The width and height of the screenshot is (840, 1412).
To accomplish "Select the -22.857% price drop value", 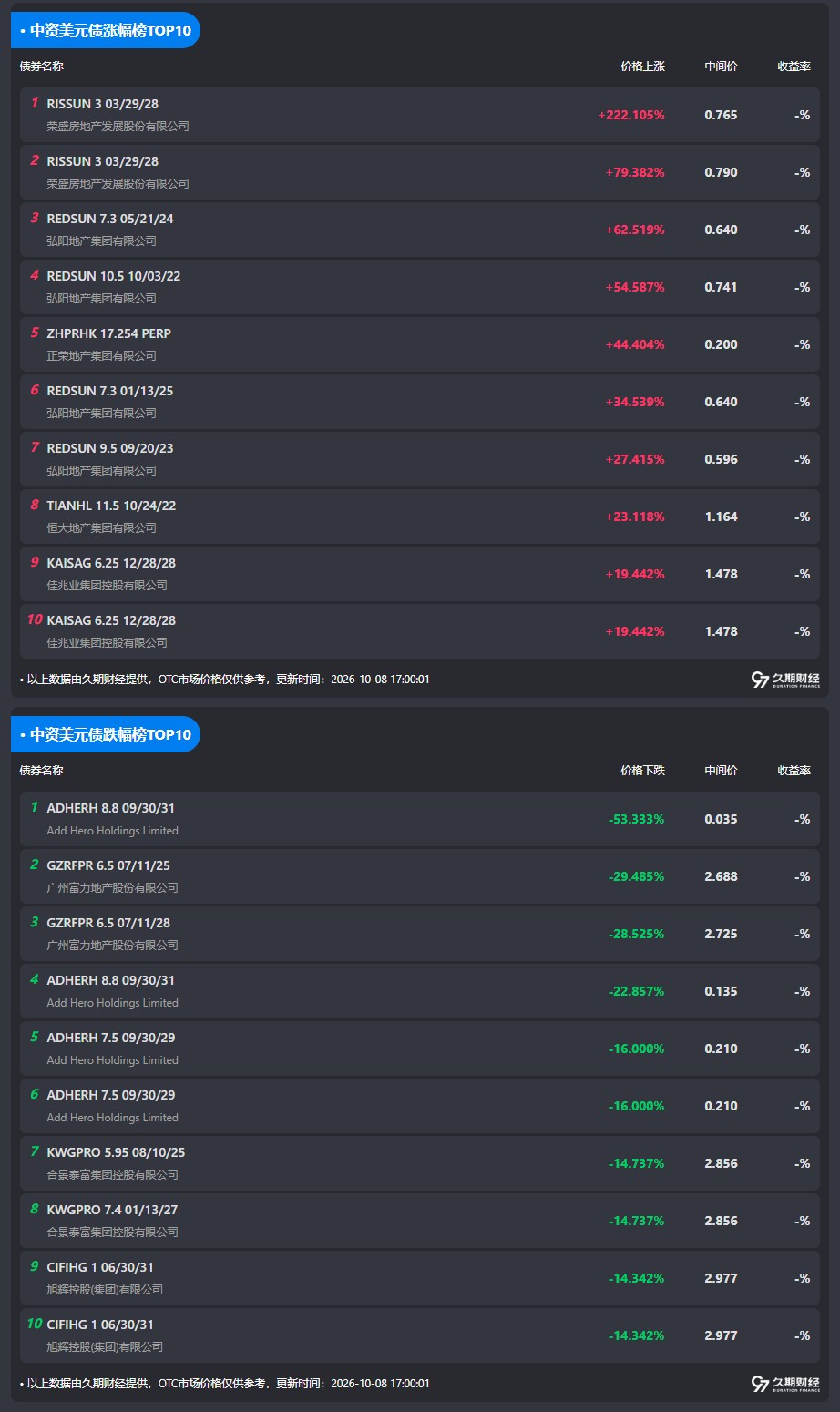I will click(637, 992).
